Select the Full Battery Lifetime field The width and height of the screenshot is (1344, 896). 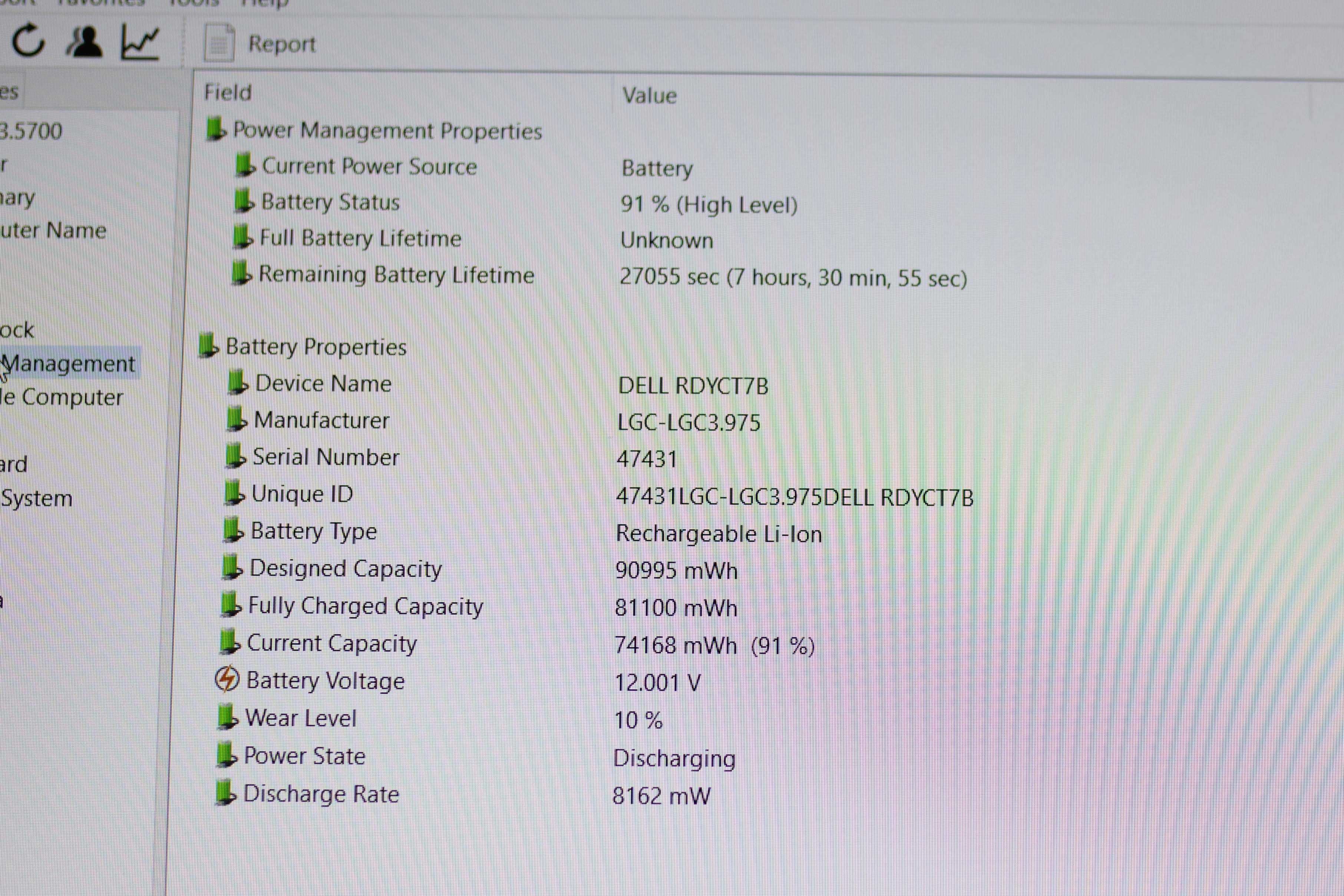[360, 238]
